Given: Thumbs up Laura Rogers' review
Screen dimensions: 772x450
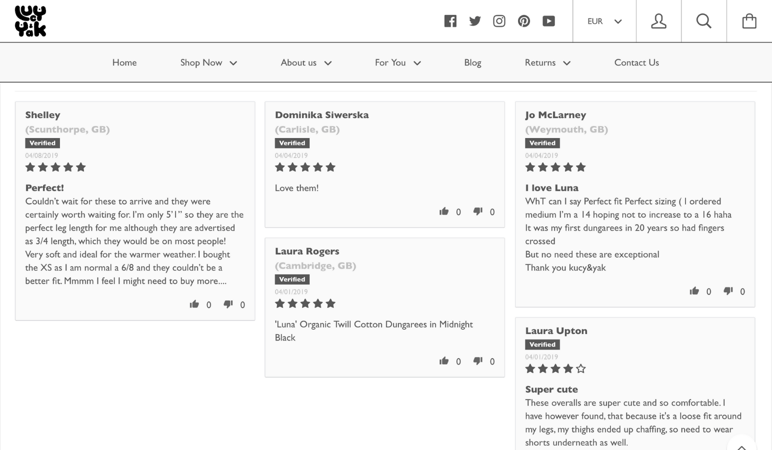Looking at the screenshot, I should click(444, 361).
